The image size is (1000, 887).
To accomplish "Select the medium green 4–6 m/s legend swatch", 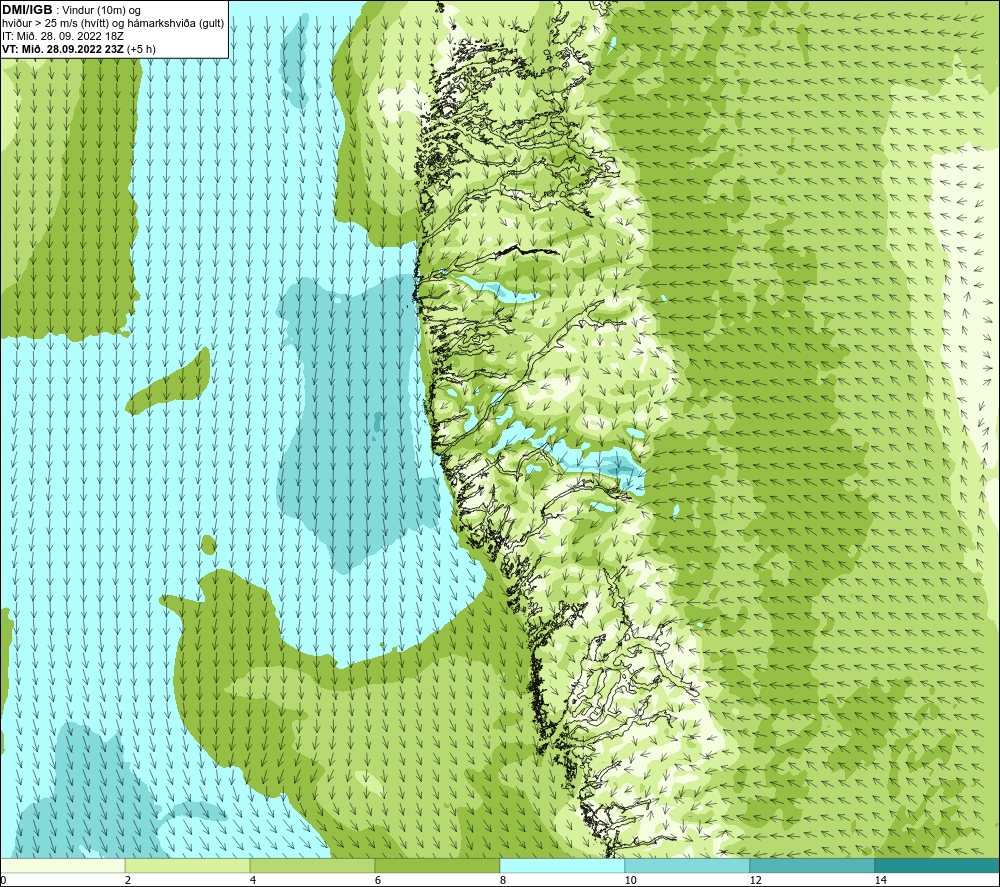I will (312, 865).
